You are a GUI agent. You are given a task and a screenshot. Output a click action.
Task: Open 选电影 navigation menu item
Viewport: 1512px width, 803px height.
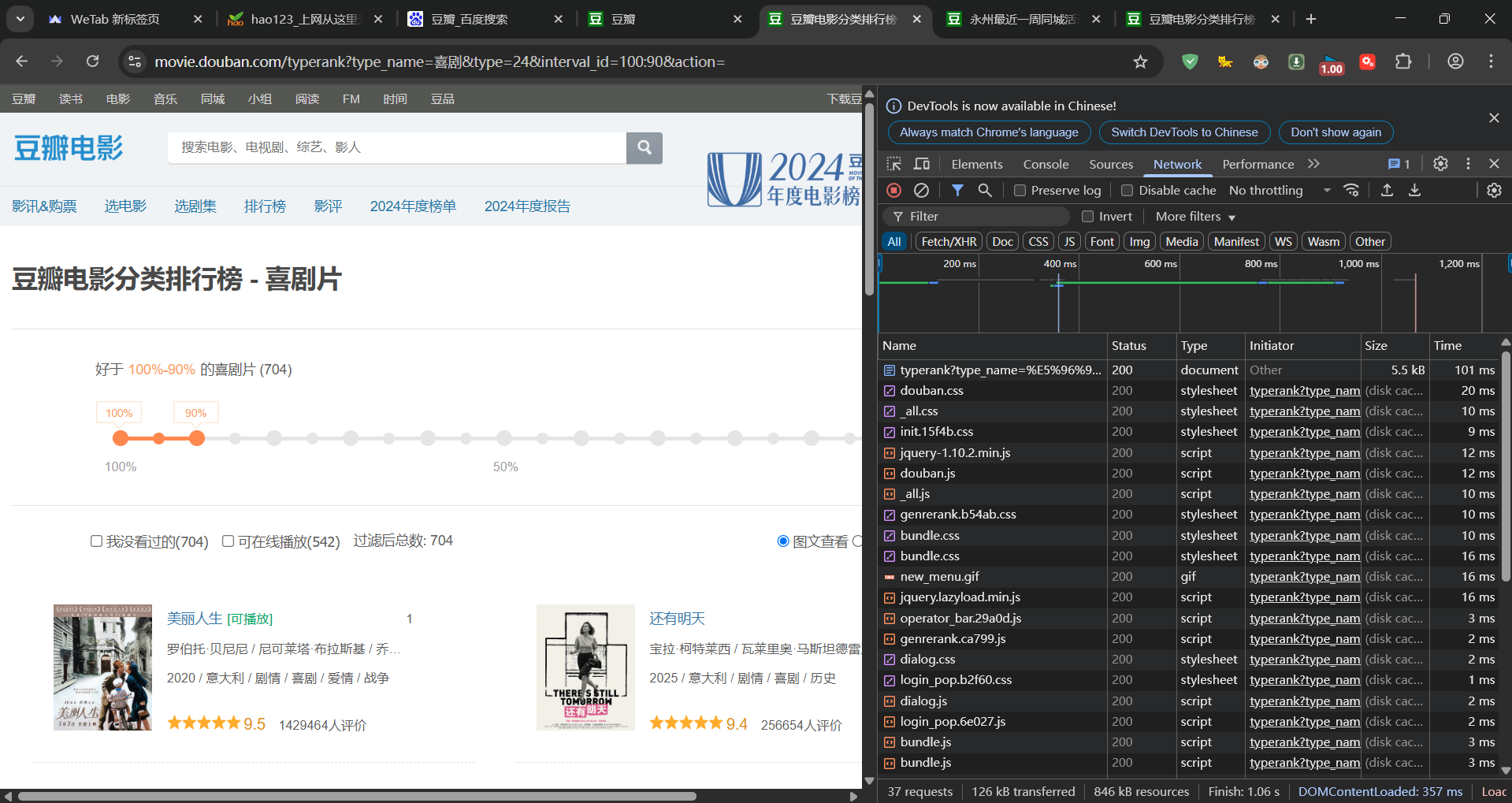(125, 206)
